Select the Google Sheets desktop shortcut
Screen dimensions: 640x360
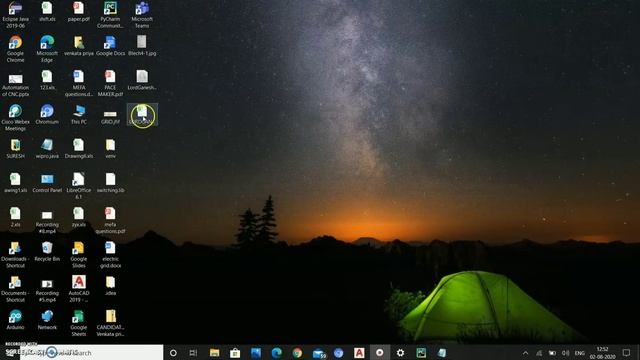tap(78, 324)
